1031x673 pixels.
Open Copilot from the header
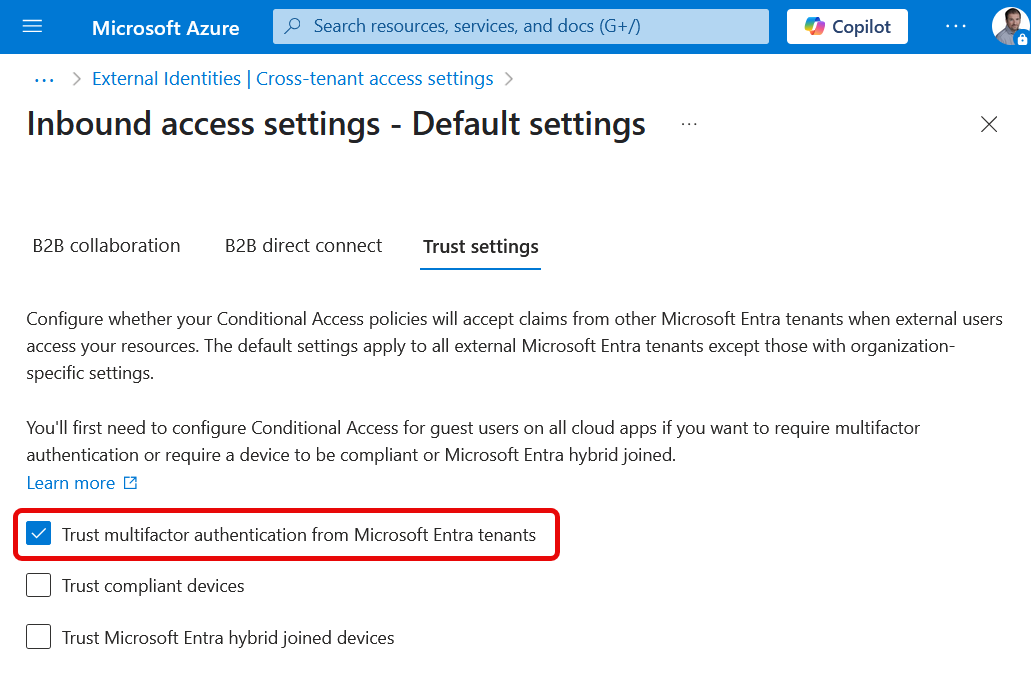(x=847, y=27)
